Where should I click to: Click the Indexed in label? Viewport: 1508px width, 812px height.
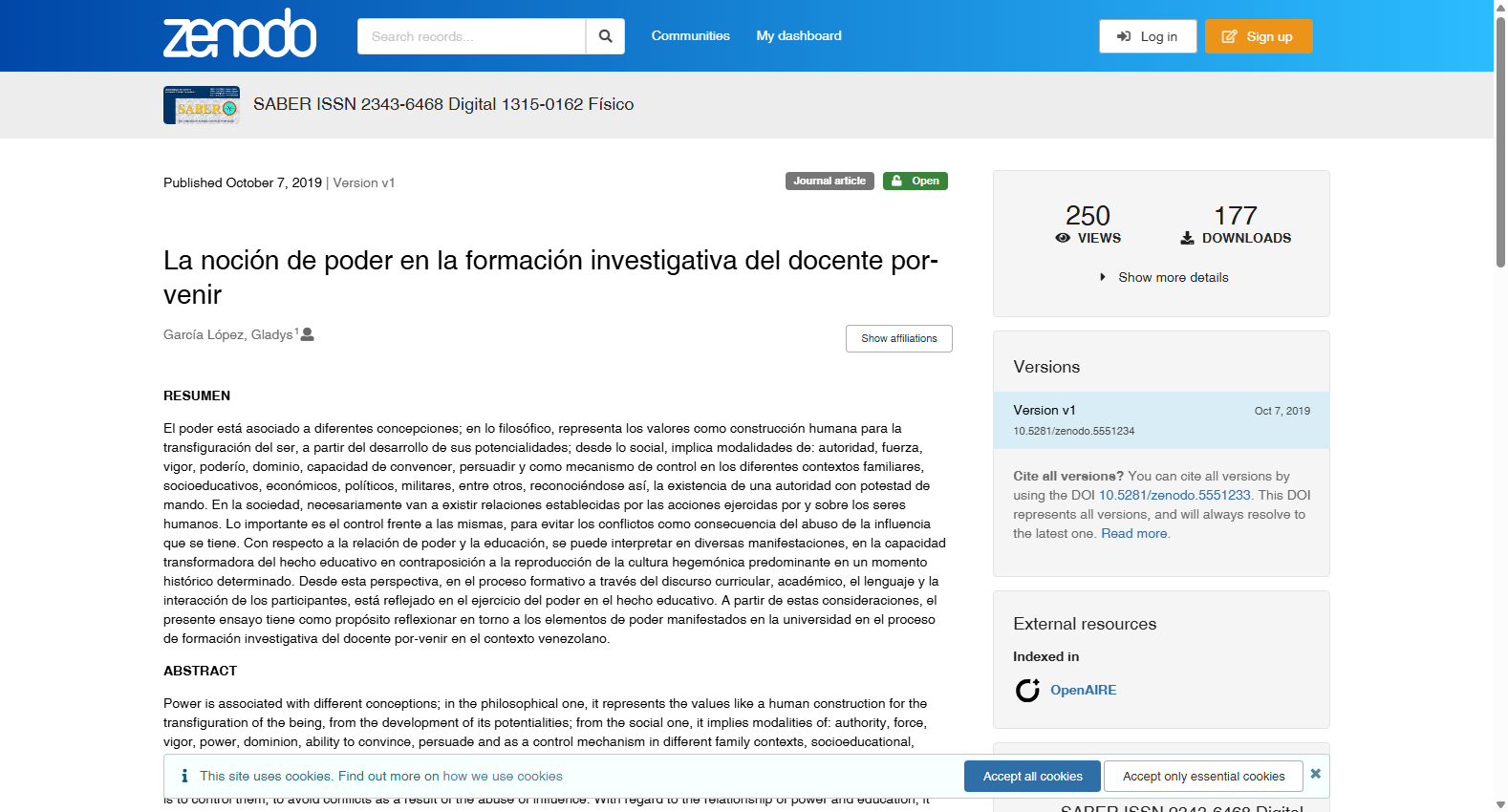pos(1045,656)
